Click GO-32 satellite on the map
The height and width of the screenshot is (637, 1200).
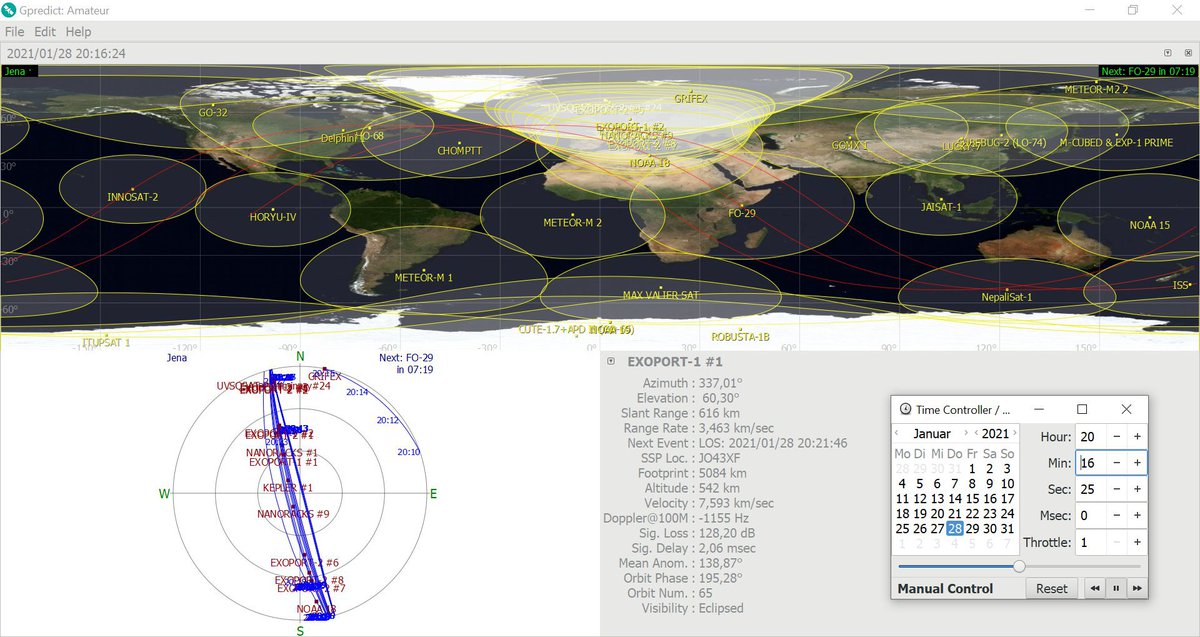tap(213, 112)
